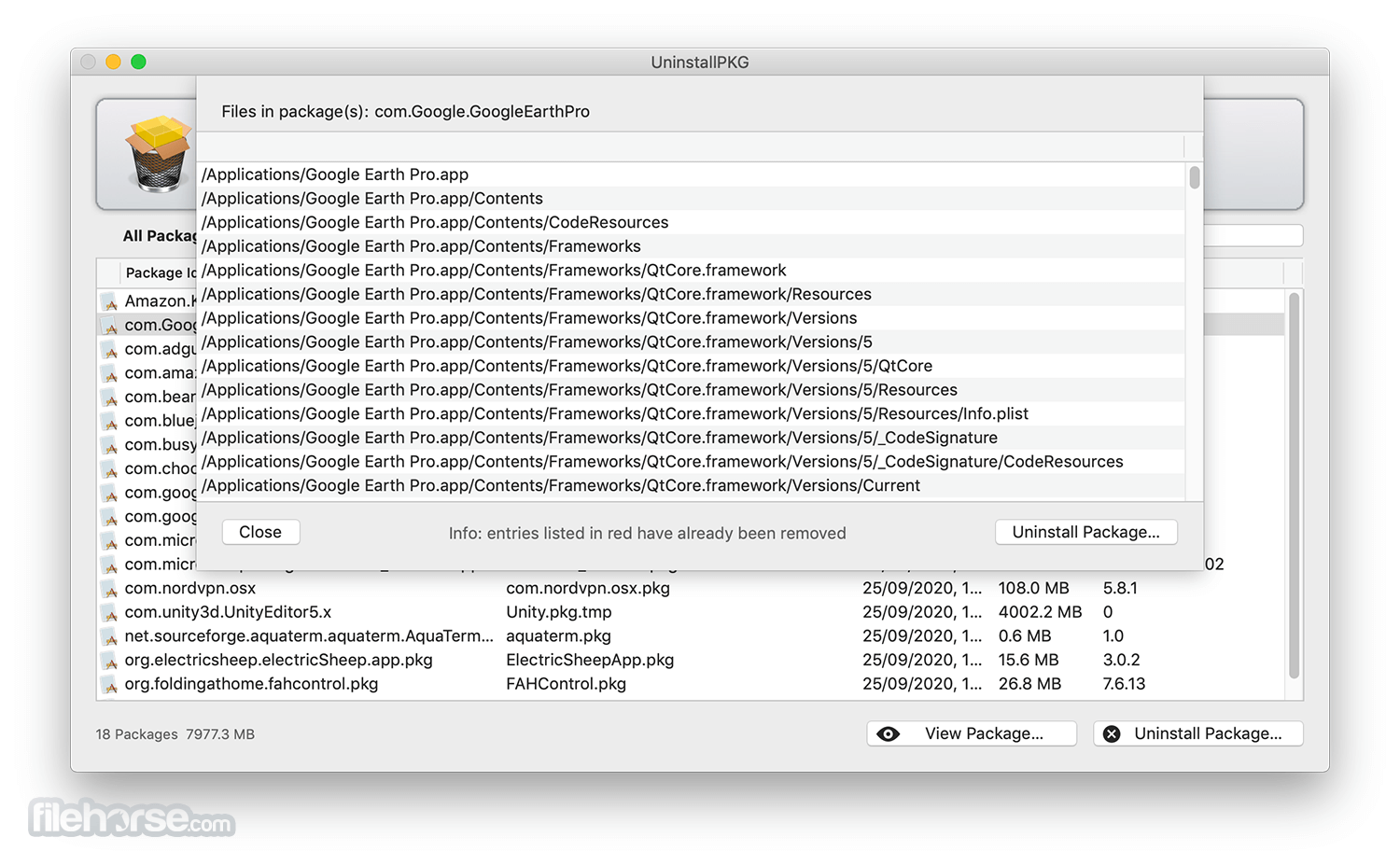Select file row ending in 'Frameworks/QtCore.framework'
This screenshot has width=1400, height=865.
click(692, 271)
